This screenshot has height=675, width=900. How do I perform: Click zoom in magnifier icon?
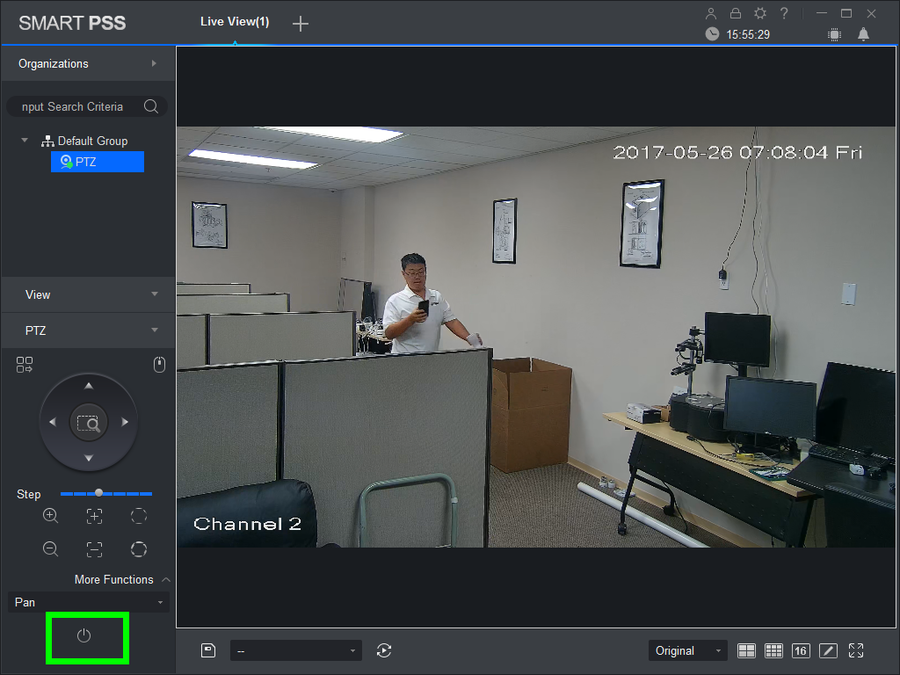tap(51, 515)
